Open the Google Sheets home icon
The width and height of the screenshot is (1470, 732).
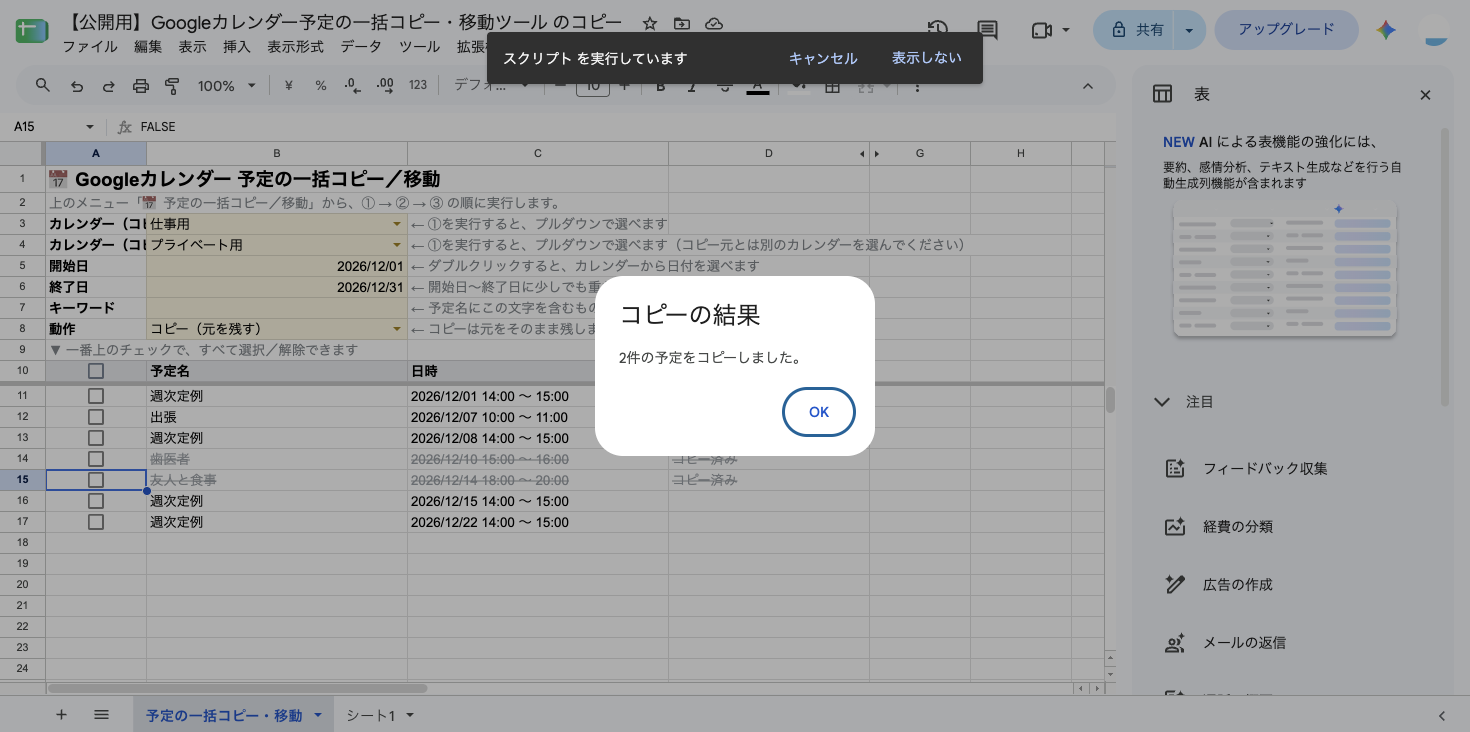pyautogui.click(x=32, y=31)
